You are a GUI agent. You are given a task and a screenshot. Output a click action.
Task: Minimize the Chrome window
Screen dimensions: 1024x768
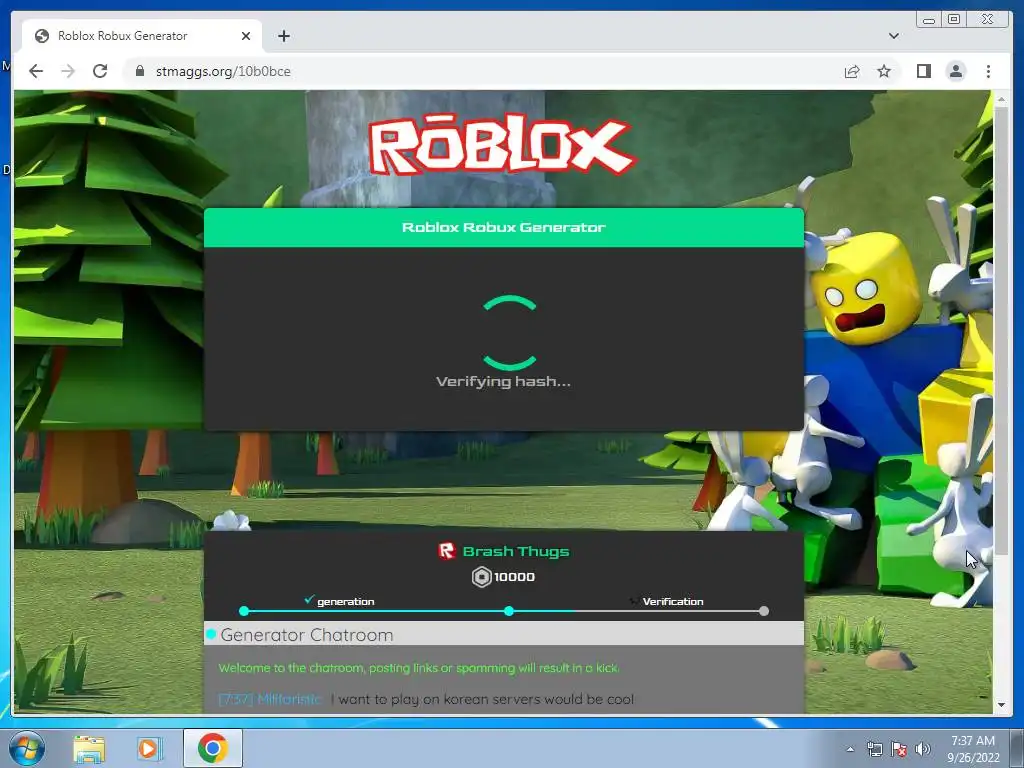click(x=929, y=20)
